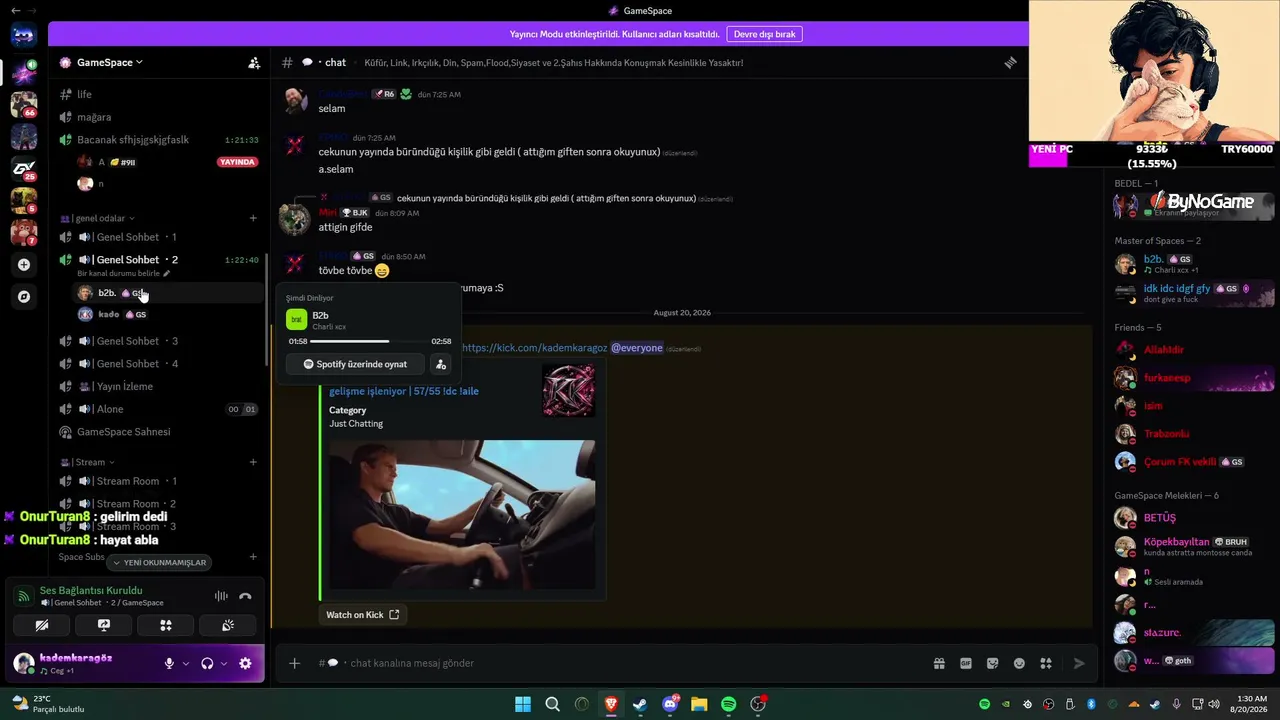Open the Discover servers compass icon

click(x=24, y=297)
